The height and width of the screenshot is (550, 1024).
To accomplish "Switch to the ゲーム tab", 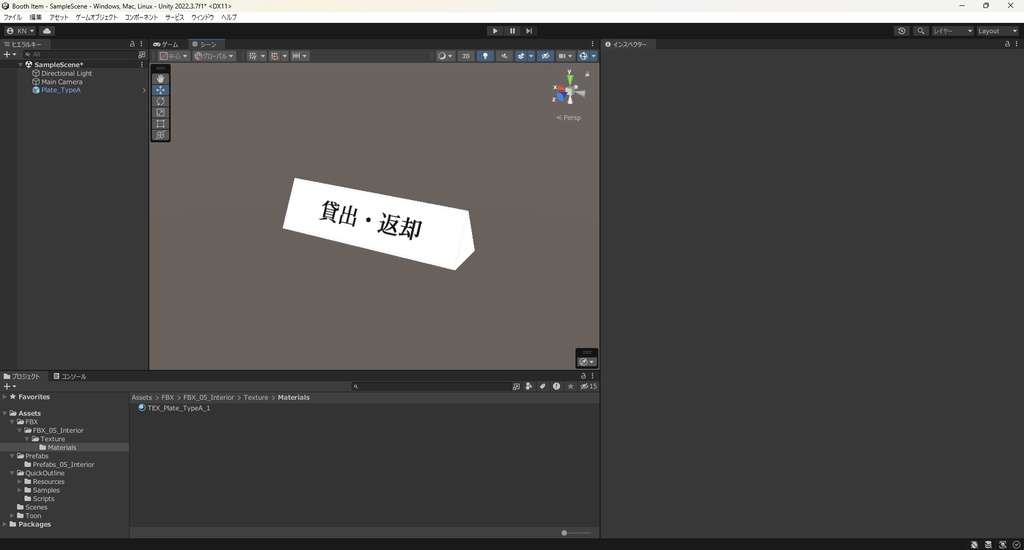I will pos(166,44).
